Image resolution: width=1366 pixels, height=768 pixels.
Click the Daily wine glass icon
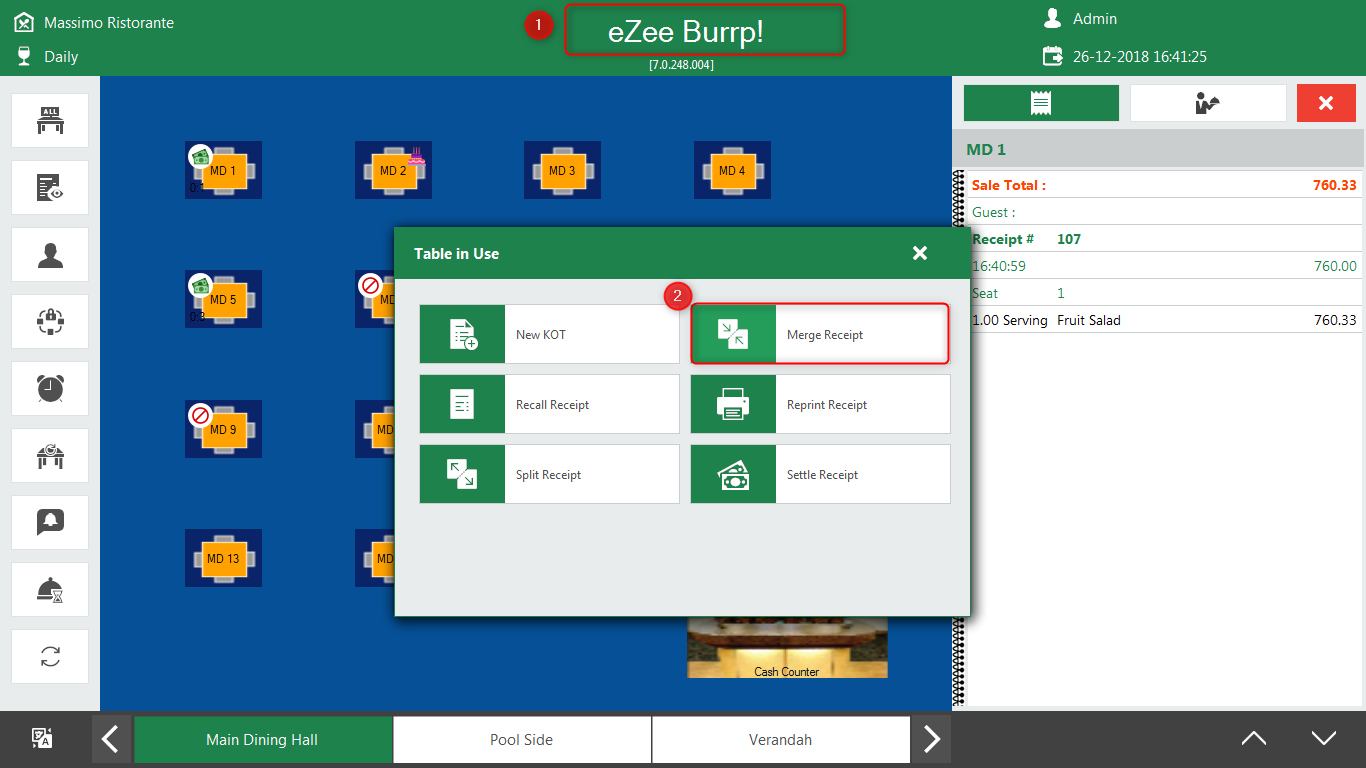pos(24,56)
